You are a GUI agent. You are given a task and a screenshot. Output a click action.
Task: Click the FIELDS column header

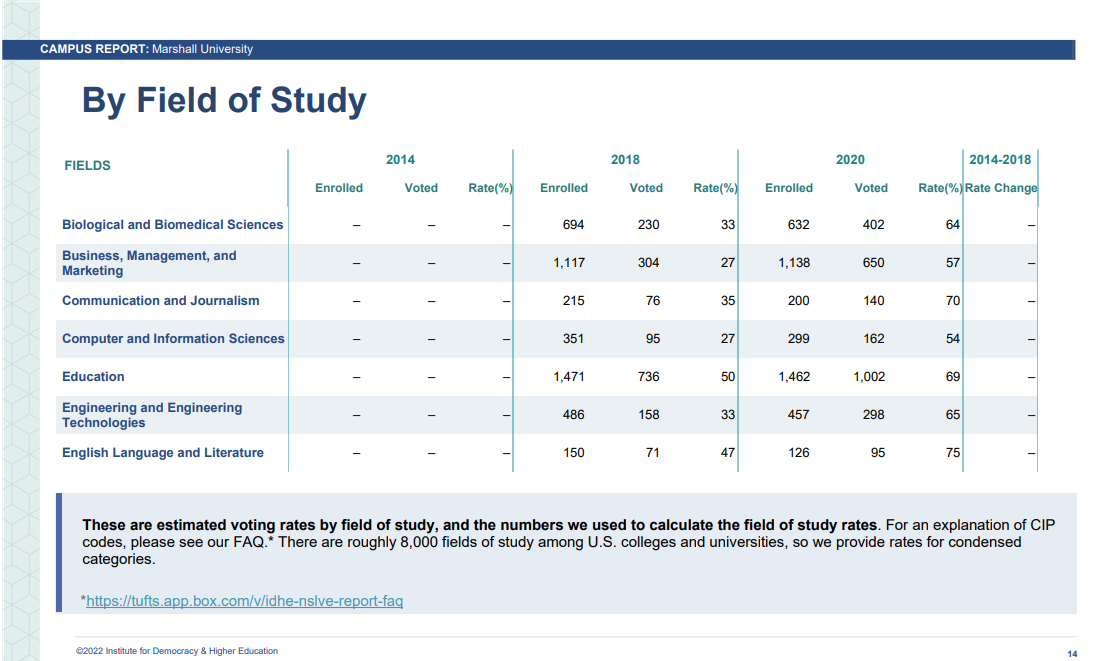[x=87, y=166]
